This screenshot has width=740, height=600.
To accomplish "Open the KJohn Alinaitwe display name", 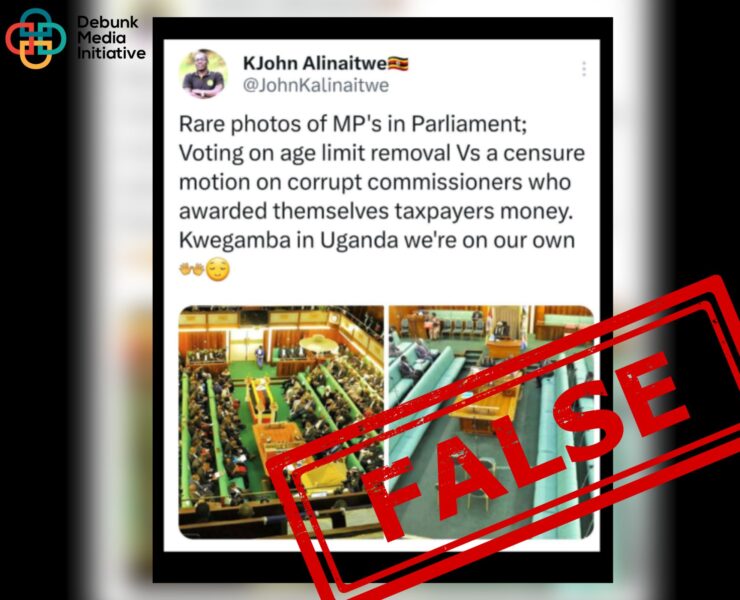I will point(315,63).
